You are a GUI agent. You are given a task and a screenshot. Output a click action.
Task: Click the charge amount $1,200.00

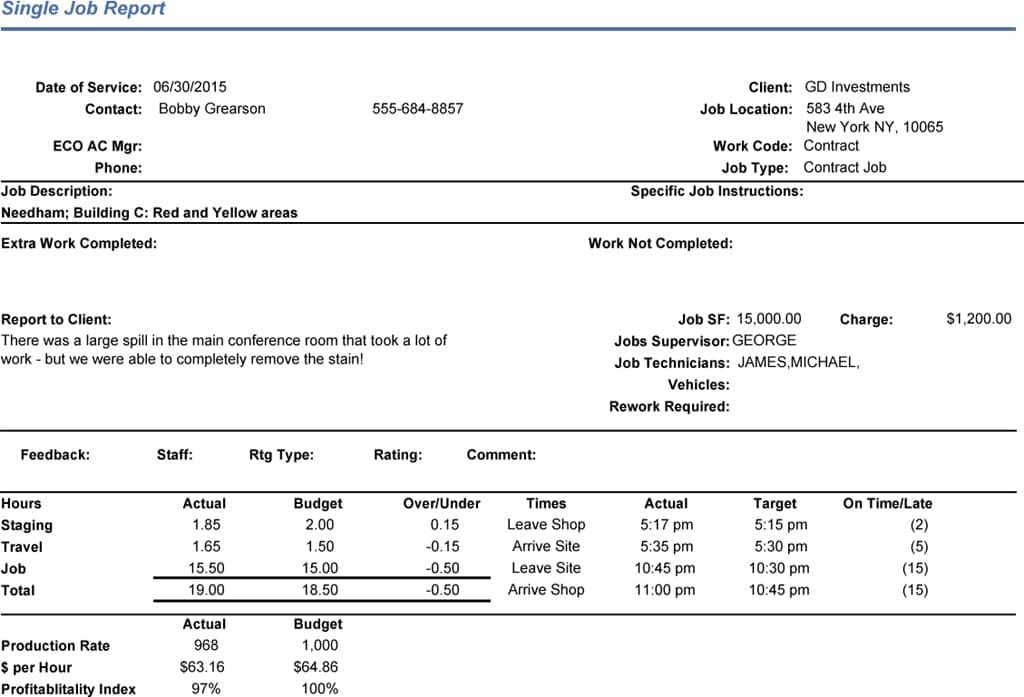tap(978, 319)
